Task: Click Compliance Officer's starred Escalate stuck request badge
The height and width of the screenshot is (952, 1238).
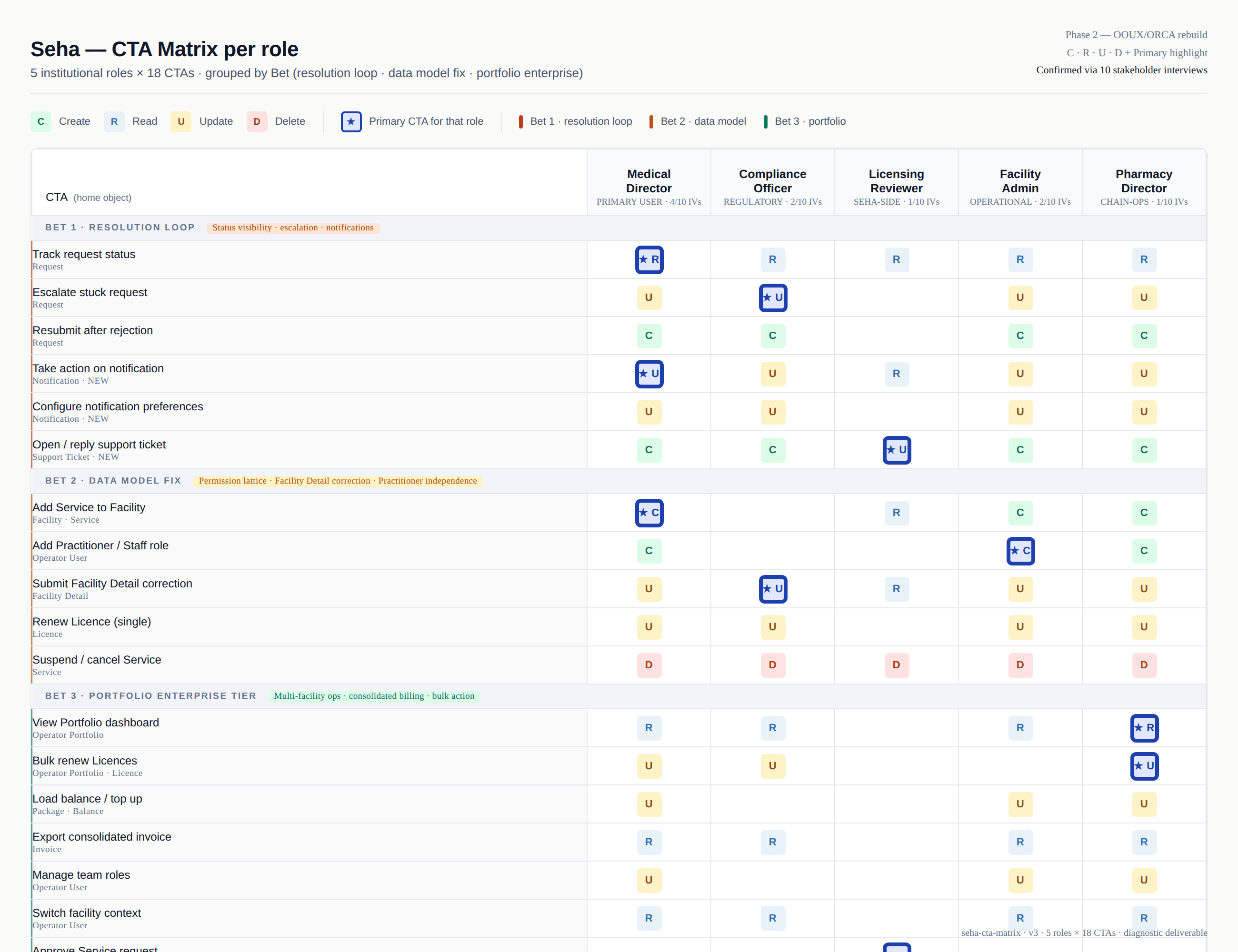Action: pyautogui.click(x=773, y=297)
